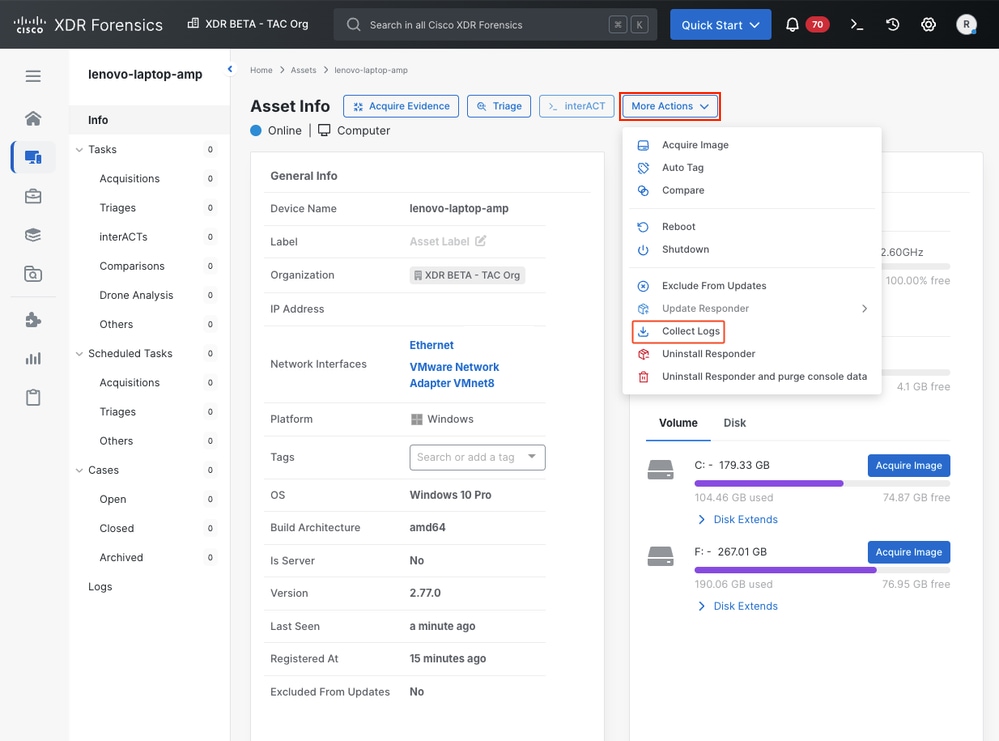Click the Acquire Evidence button
The height and width of the screenshot is (741, 999).
pyautogui.click(x=400, y=106)
